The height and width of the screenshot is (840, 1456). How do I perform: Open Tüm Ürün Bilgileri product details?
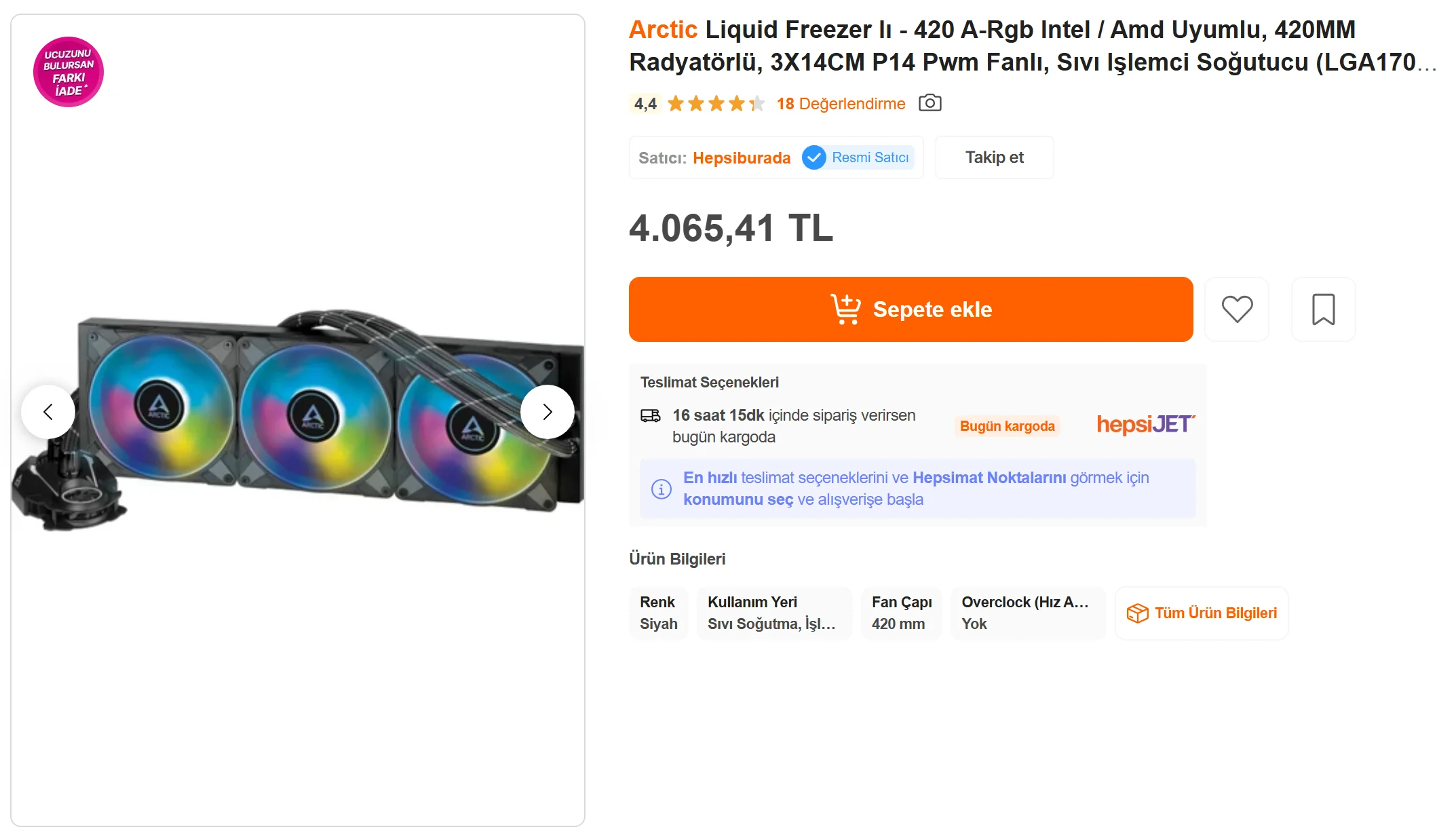point(1202,613)
